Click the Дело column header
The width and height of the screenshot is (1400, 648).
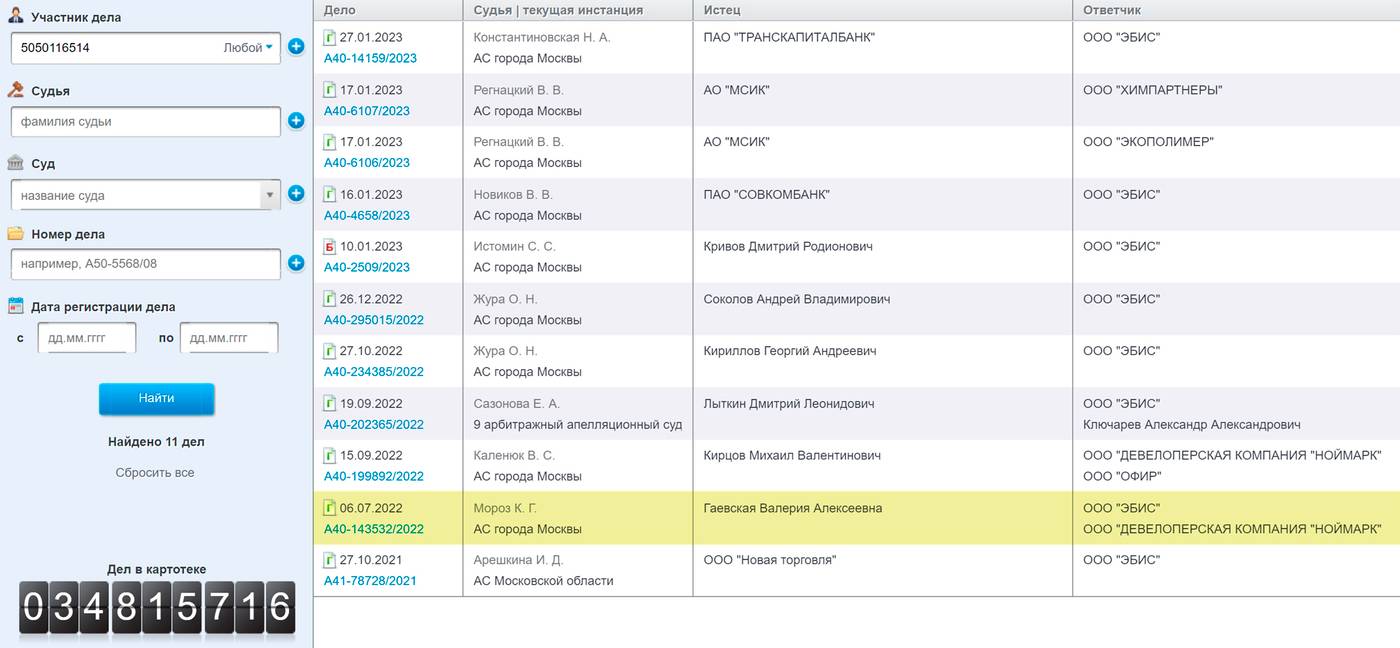pos(339,10)
